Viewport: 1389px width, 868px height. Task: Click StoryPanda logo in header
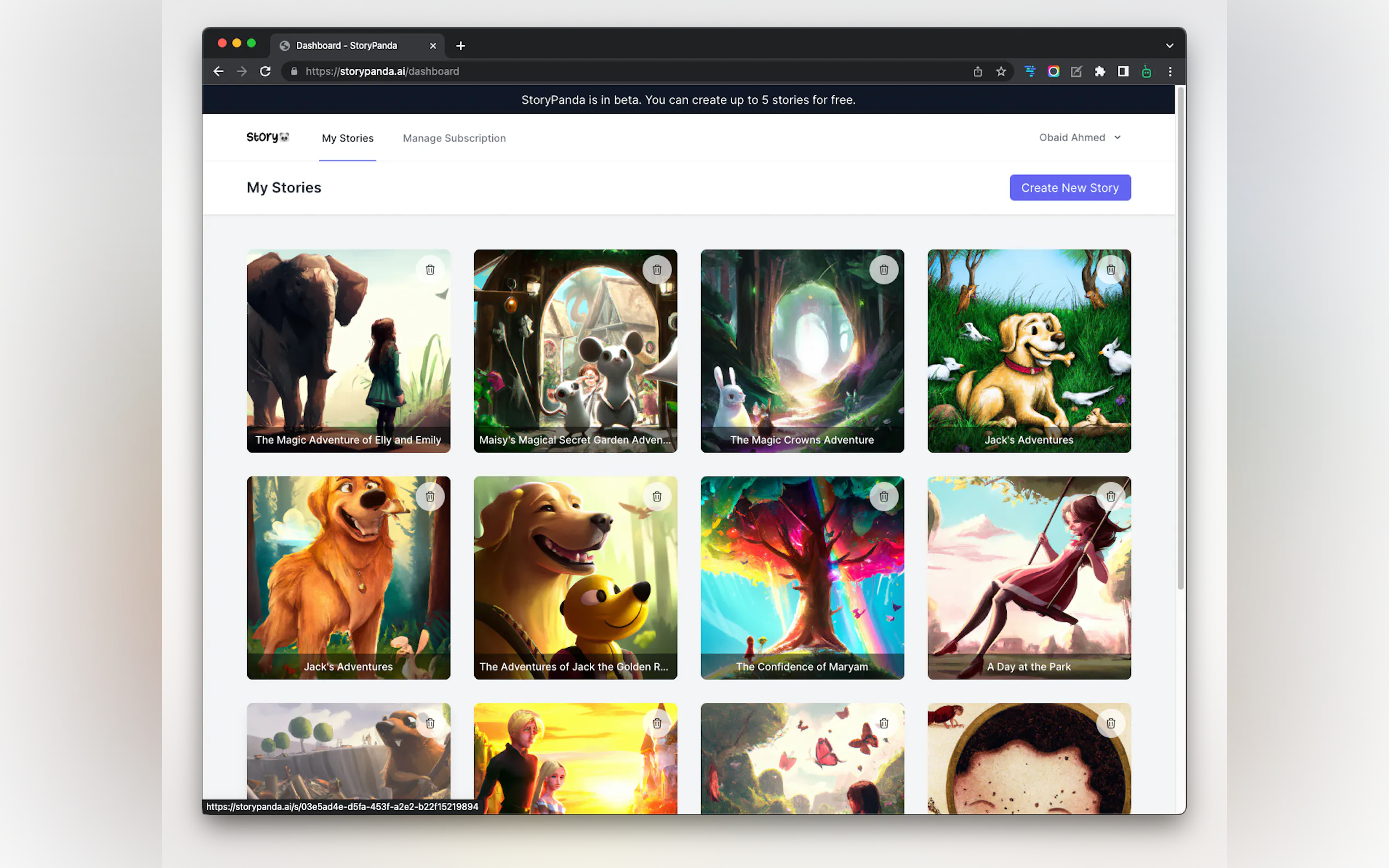pos(267,137)
